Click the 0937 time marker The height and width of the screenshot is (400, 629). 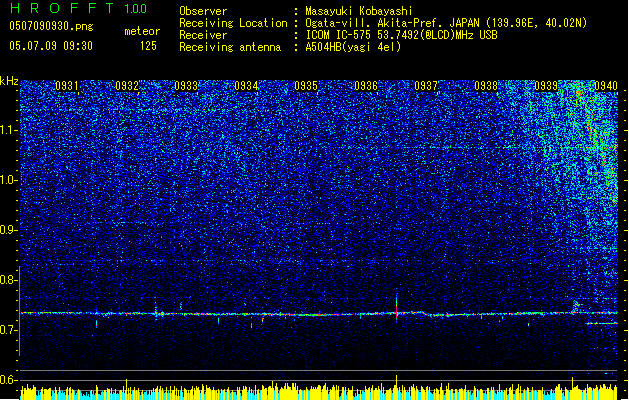click(426, 86)
